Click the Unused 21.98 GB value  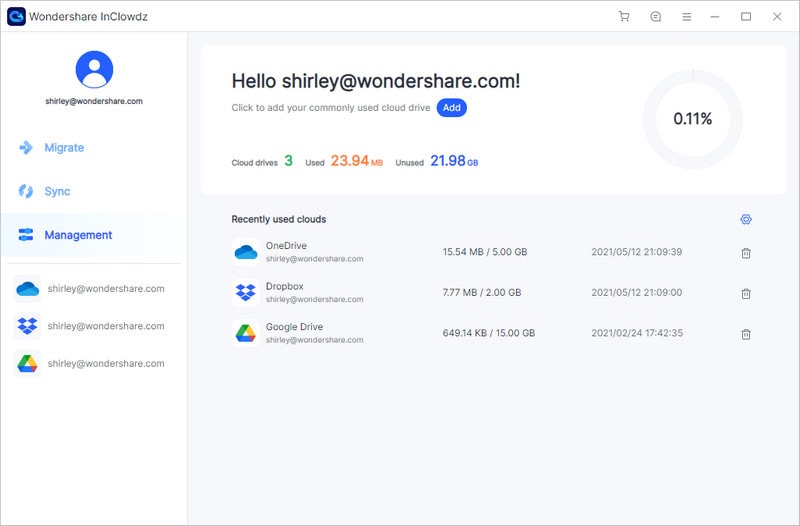pos(454,161)
